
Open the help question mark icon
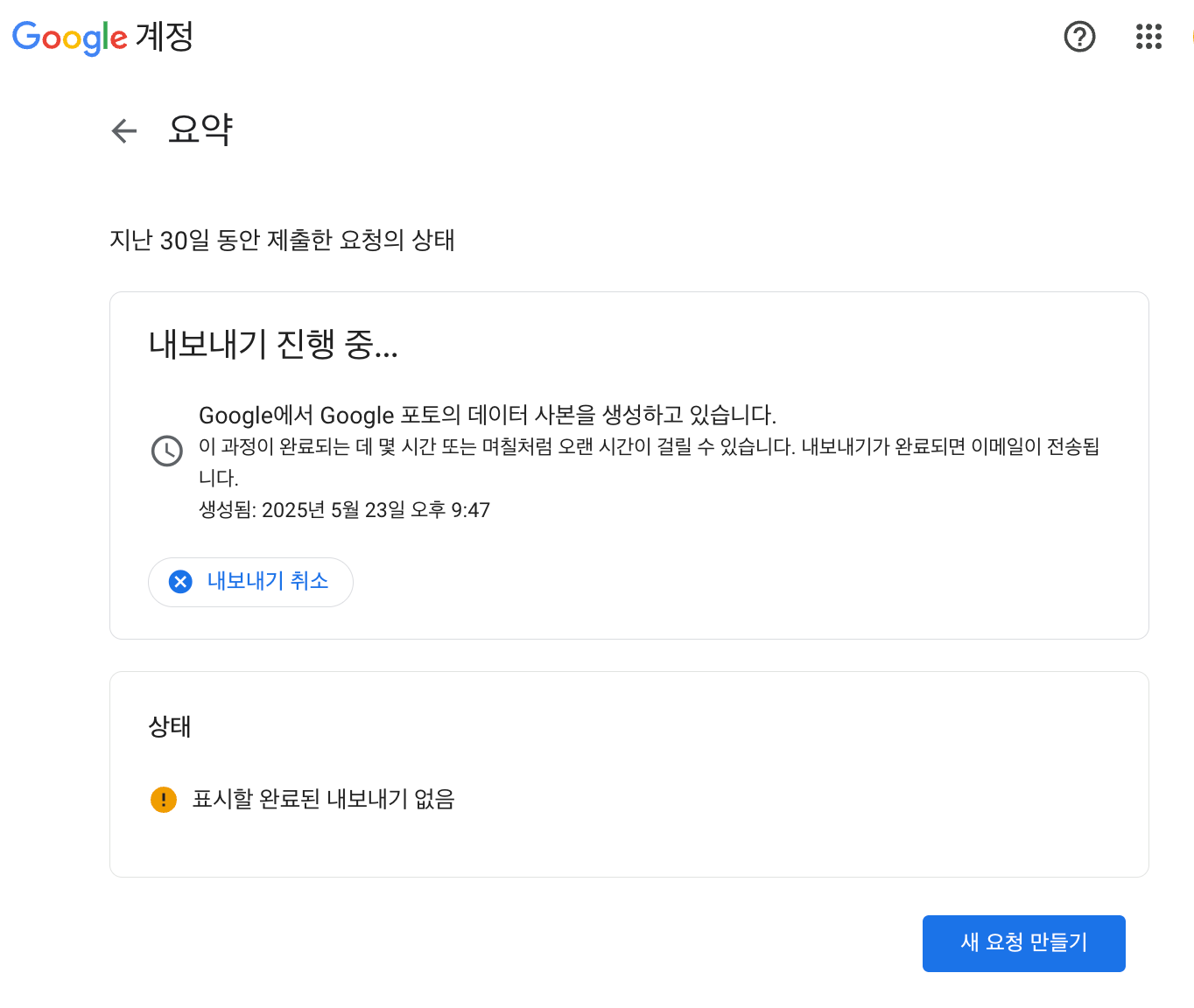pos(1079,37)
